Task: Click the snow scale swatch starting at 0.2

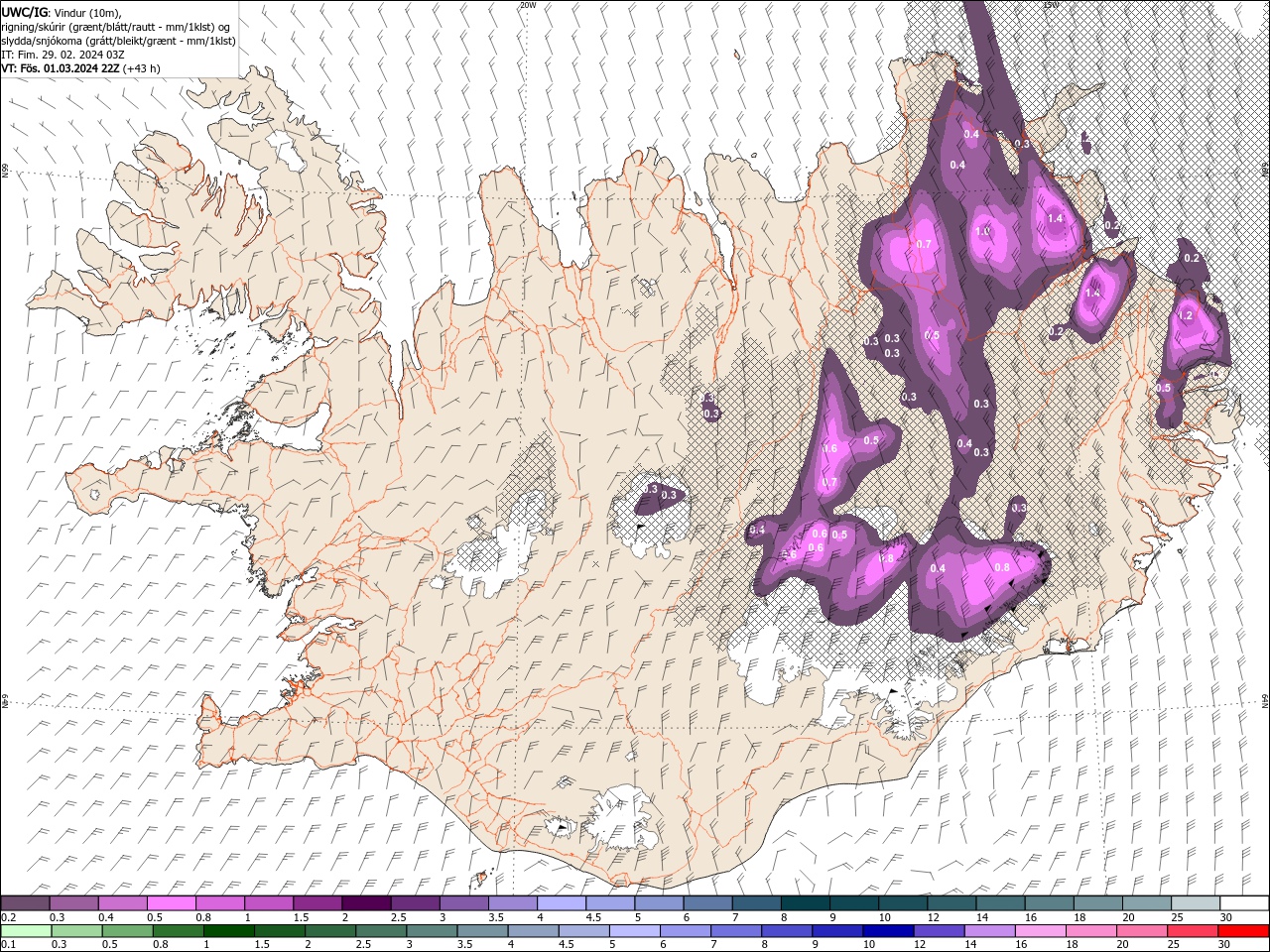Action: pos(25,903)
